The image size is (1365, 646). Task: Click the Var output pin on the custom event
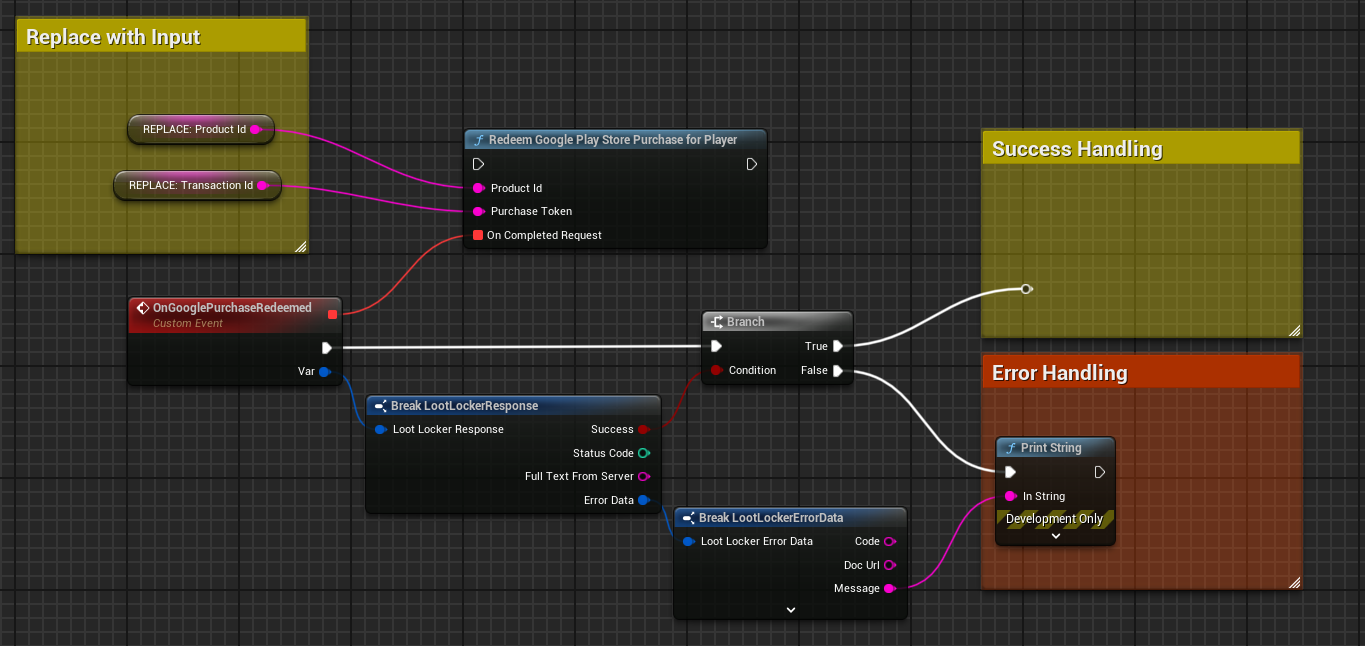click(325, 372)
